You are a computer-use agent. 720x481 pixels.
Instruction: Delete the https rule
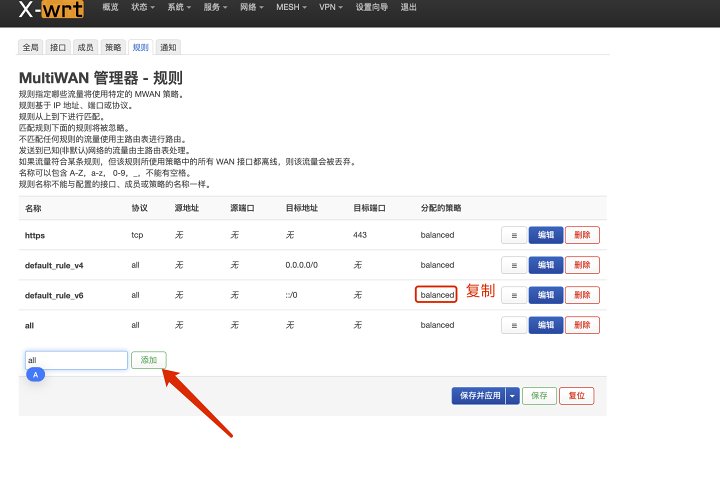[x=582, y=235]
